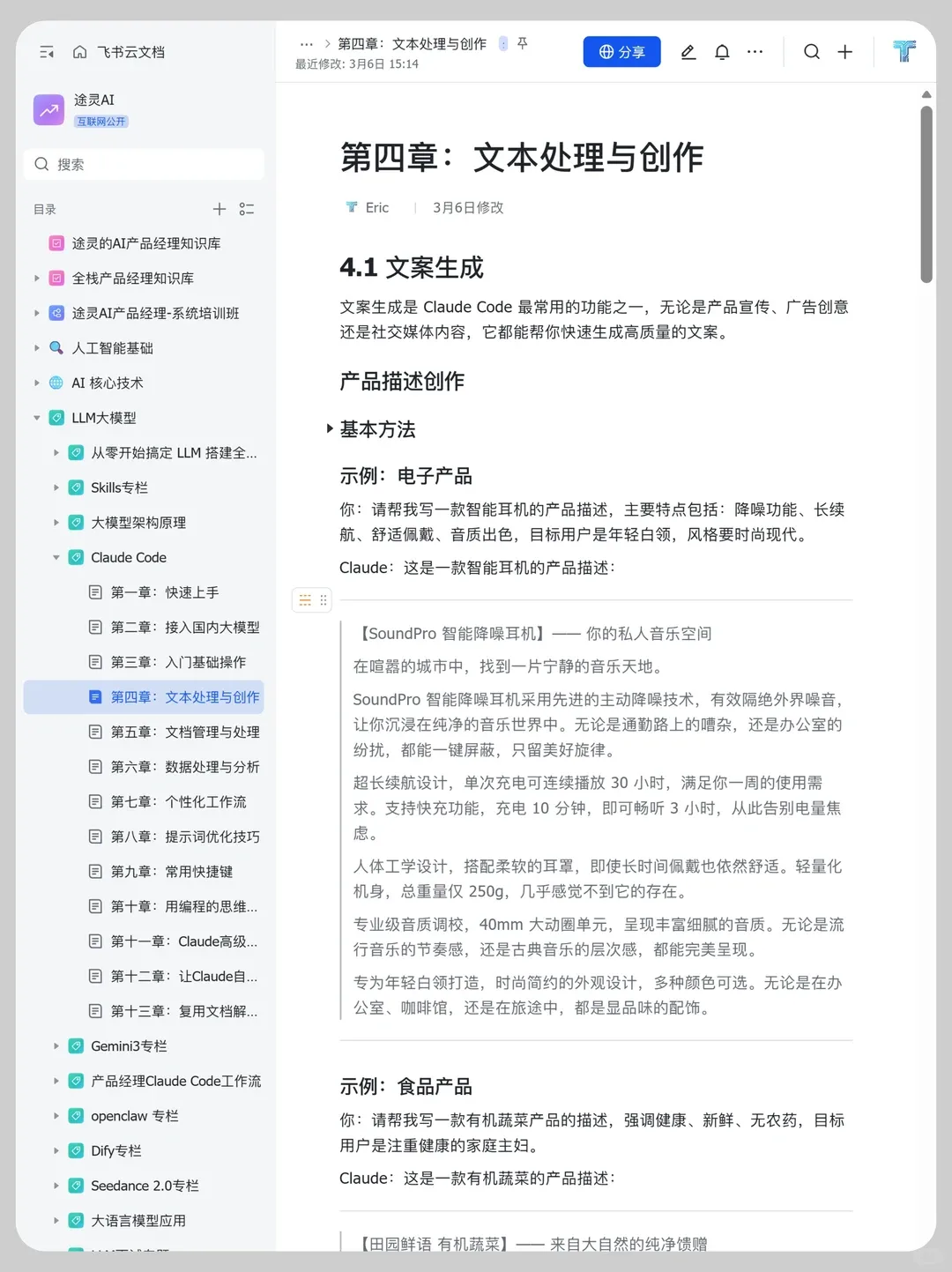Viewport: 952px width, 1272px height.
Task: Click the 示例：食品产品 heading
Action: pos(405,1086)
